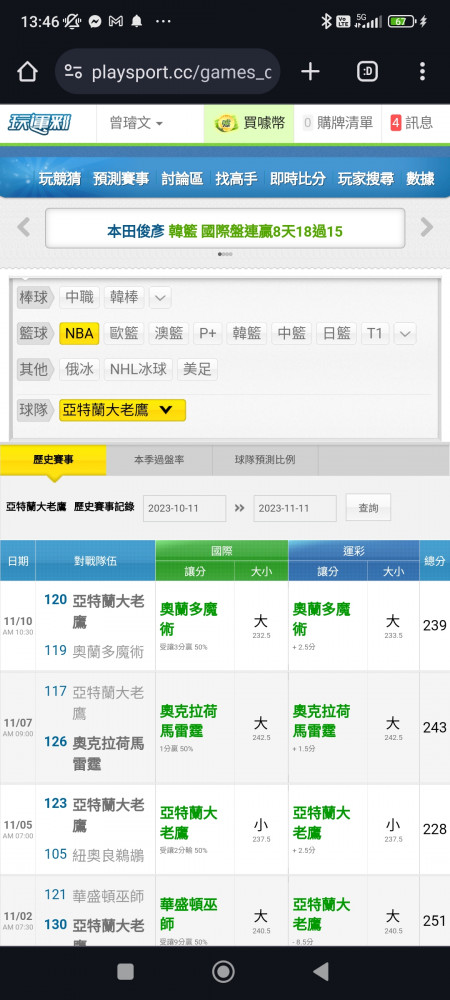Tap the browser home icon
This screenshot has width=450, height=1000.
pos(27,72)
